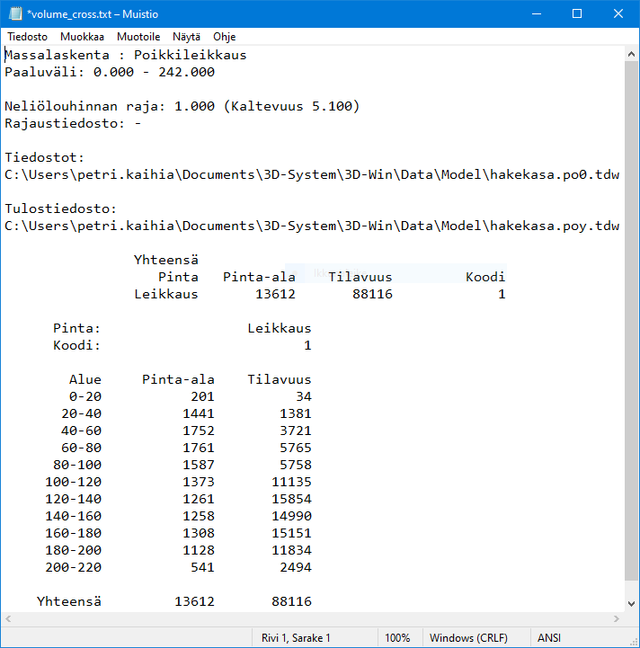Click the vertical scrollbar thumb
Screen dimensions: 640x648
click(x=631, y=320)
